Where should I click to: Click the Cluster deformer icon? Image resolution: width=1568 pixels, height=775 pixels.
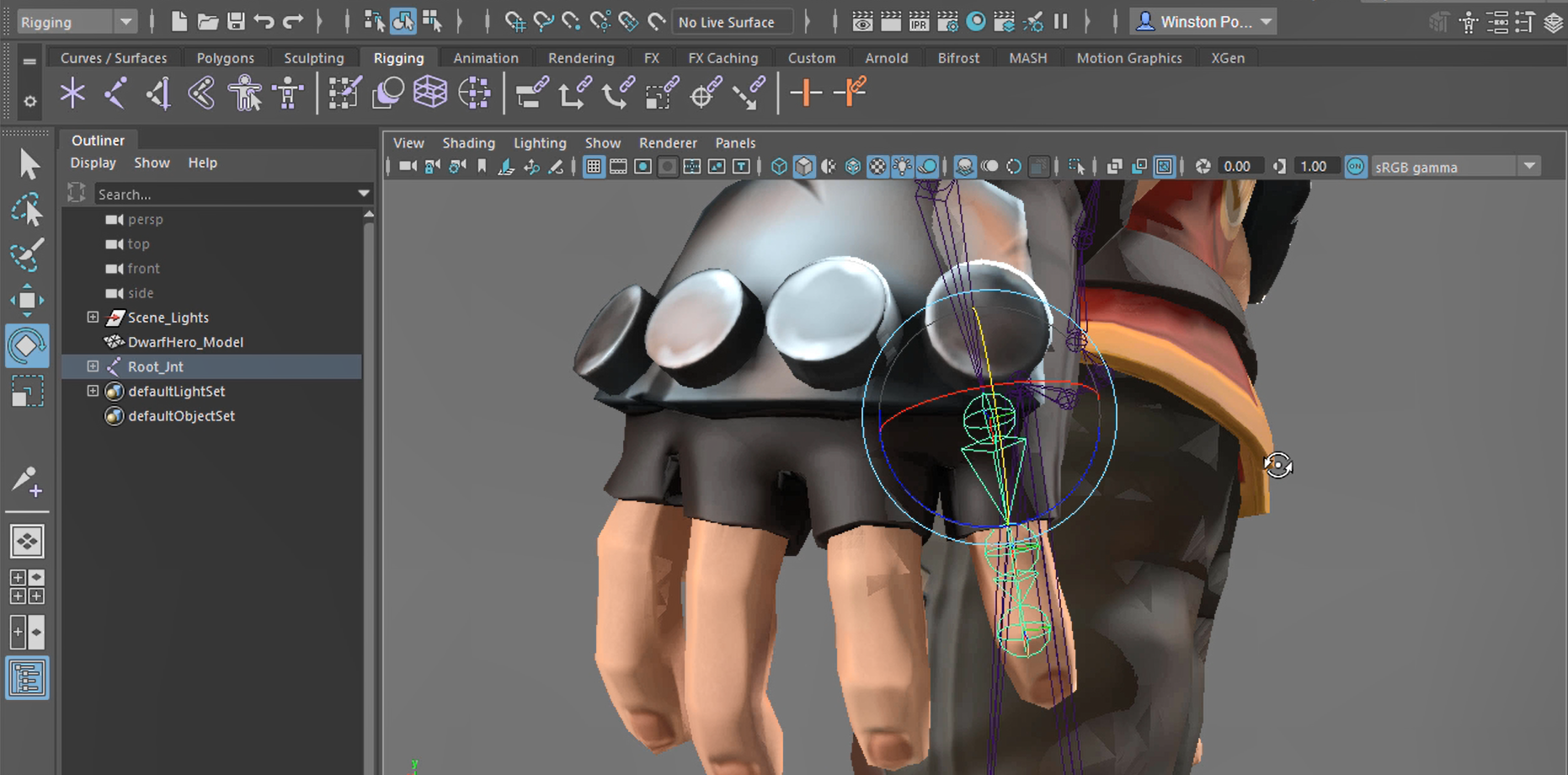tap(475, 93)
